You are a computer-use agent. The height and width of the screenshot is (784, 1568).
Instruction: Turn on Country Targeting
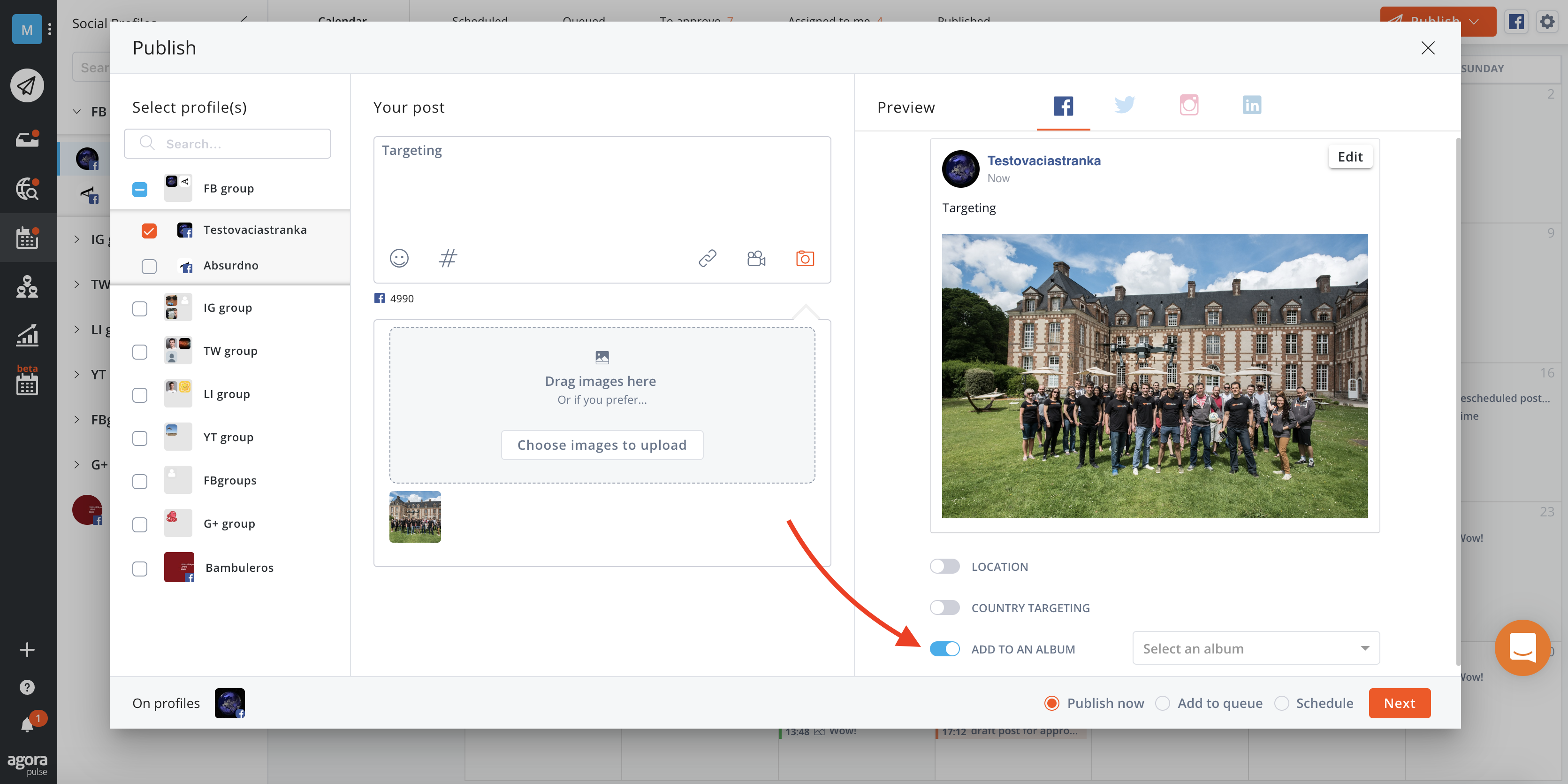(x=944, y=608)
